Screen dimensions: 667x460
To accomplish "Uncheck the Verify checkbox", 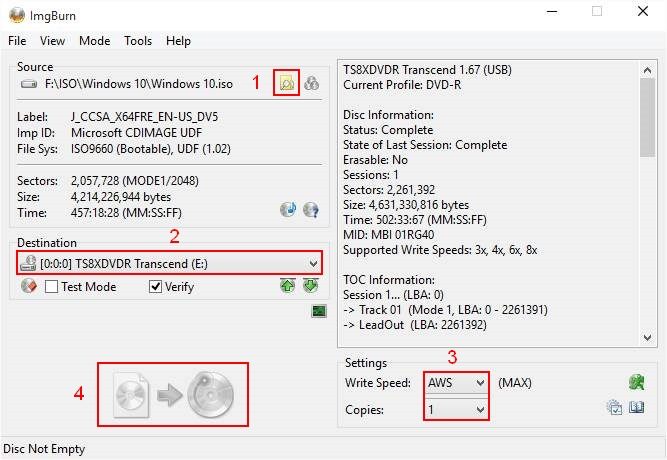I will [155, 286].
